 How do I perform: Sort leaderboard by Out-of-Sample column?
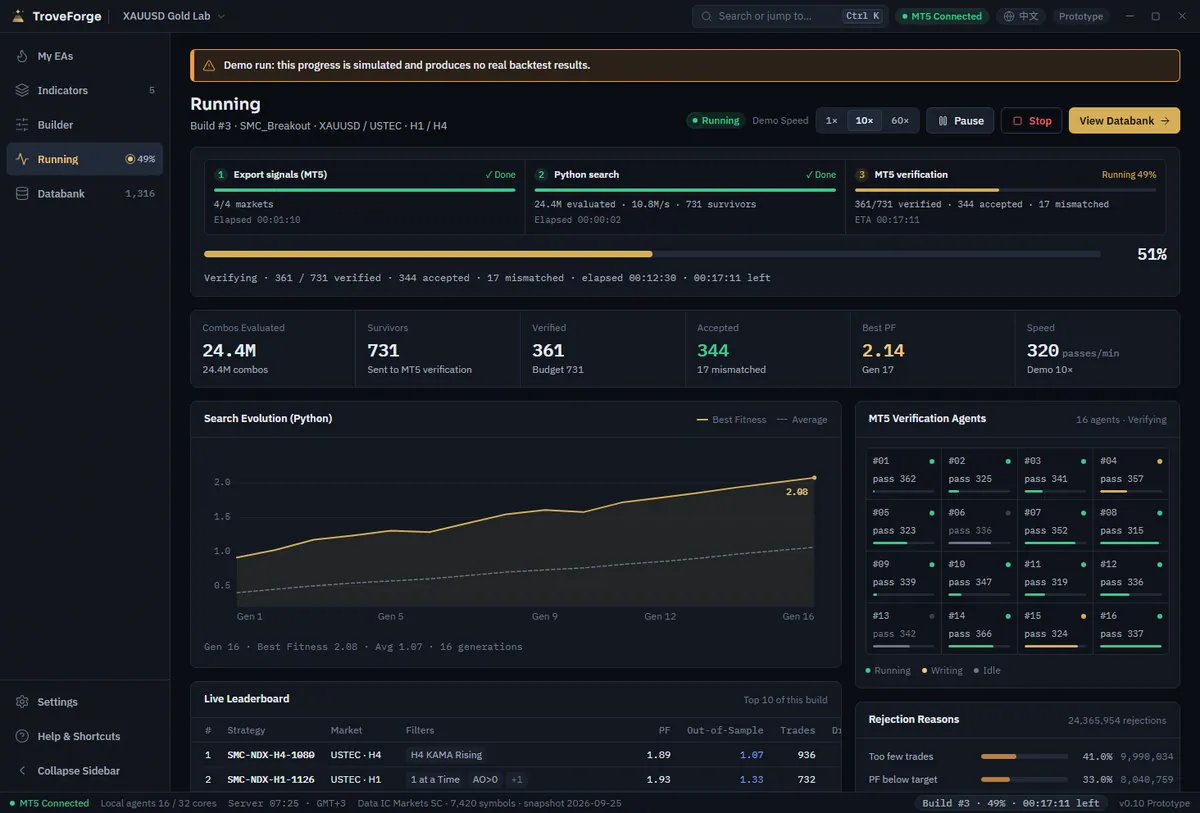pos(725,730)
